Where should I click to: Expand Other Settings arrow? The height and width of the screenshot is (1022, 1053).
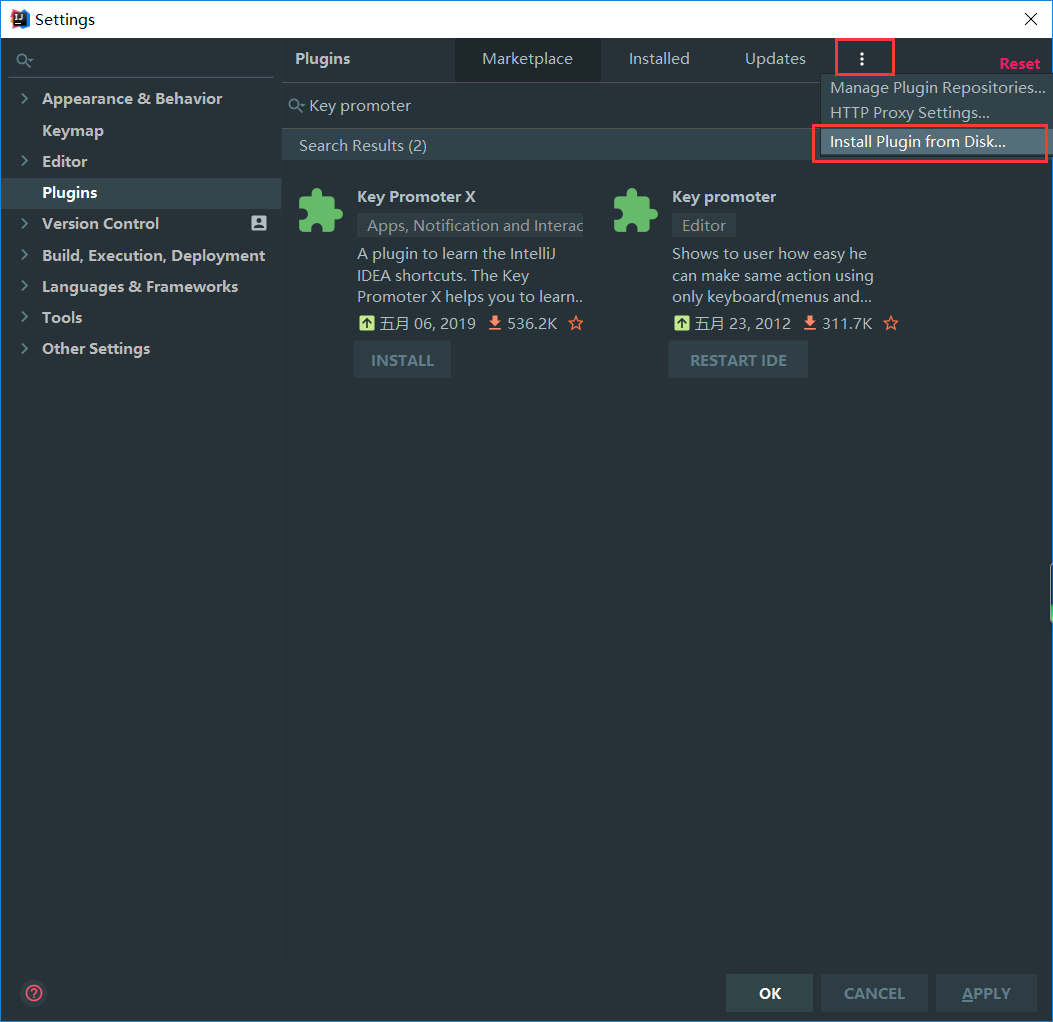pyautogui.click(x=25, y=348)
